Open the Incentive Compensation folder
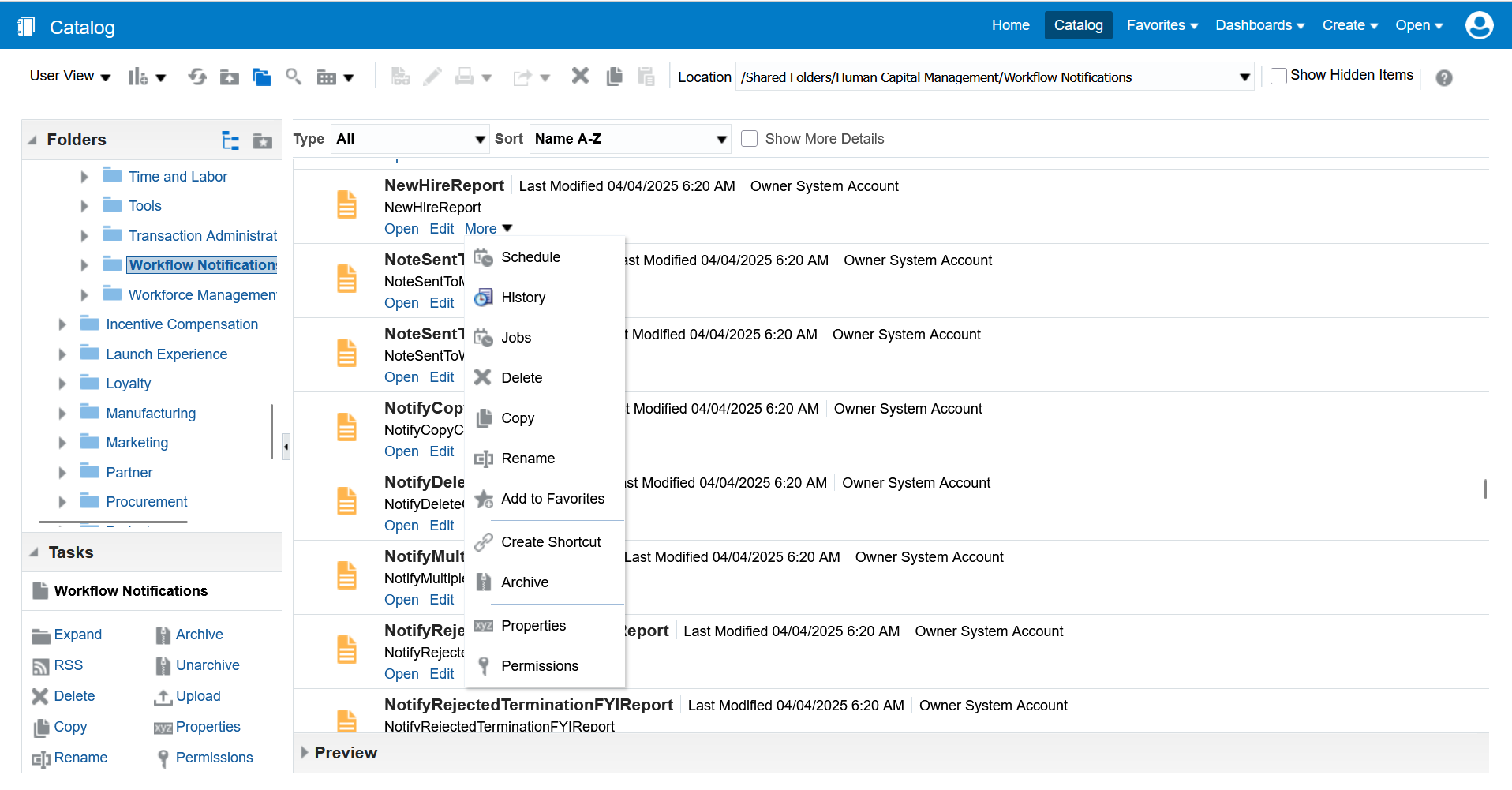Viewport: 1512px width, 790px height. [x=182, y=324]
